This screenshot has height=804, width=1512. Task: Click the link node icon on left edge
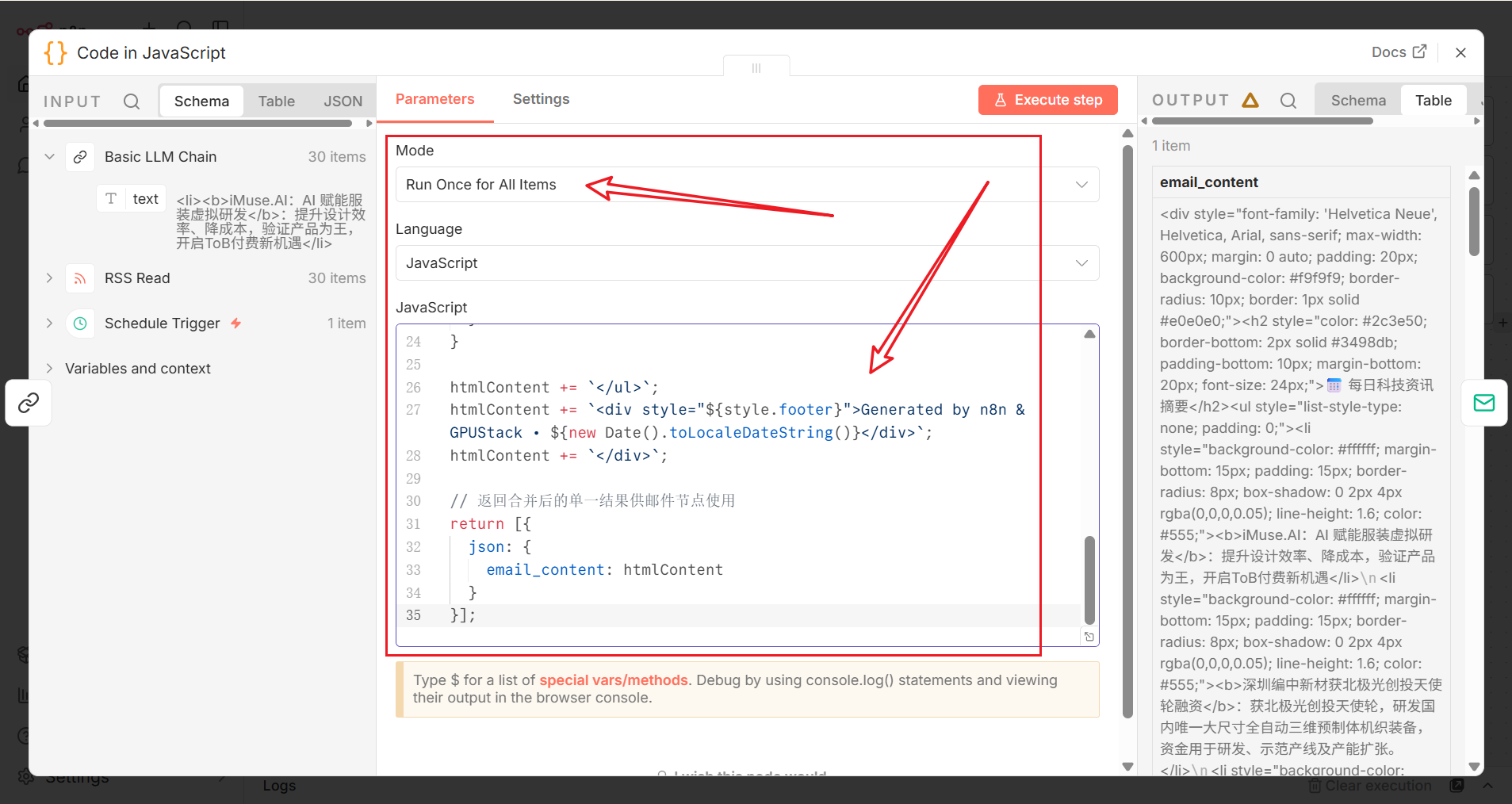pyautogui.click(x=29, y=403)
